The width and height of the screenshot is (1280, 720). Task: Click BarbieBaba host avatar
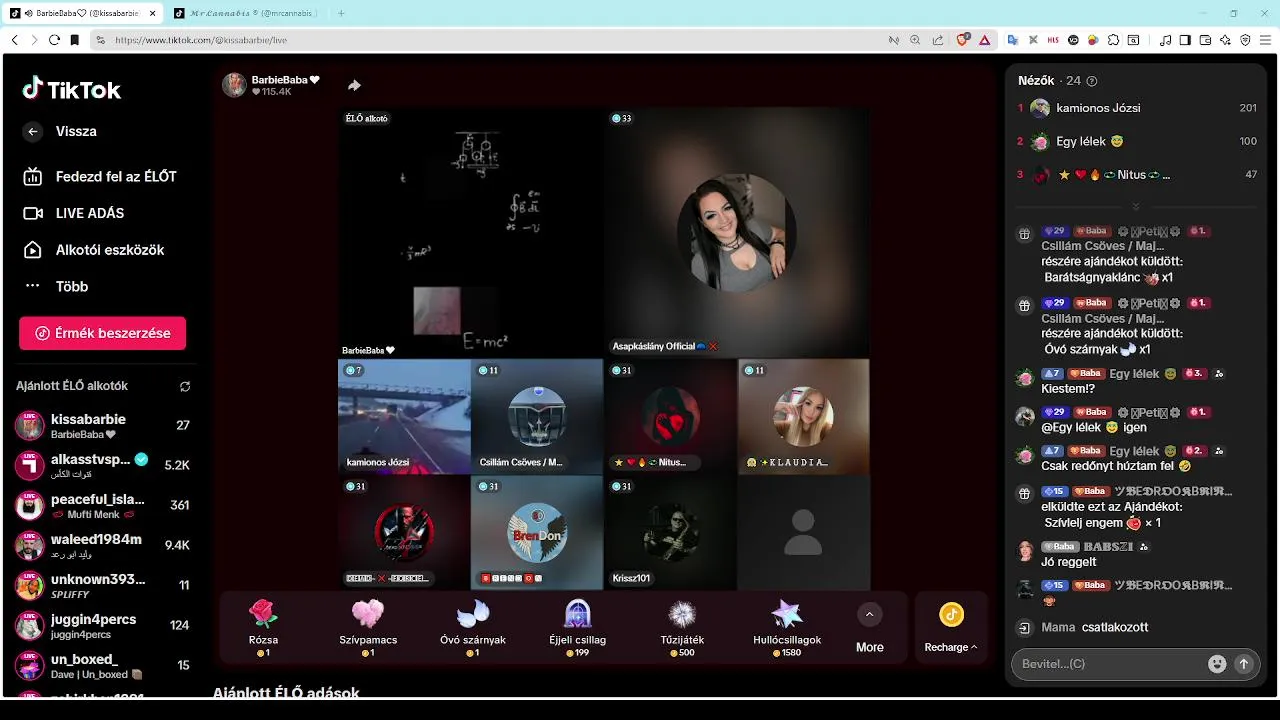234,85
